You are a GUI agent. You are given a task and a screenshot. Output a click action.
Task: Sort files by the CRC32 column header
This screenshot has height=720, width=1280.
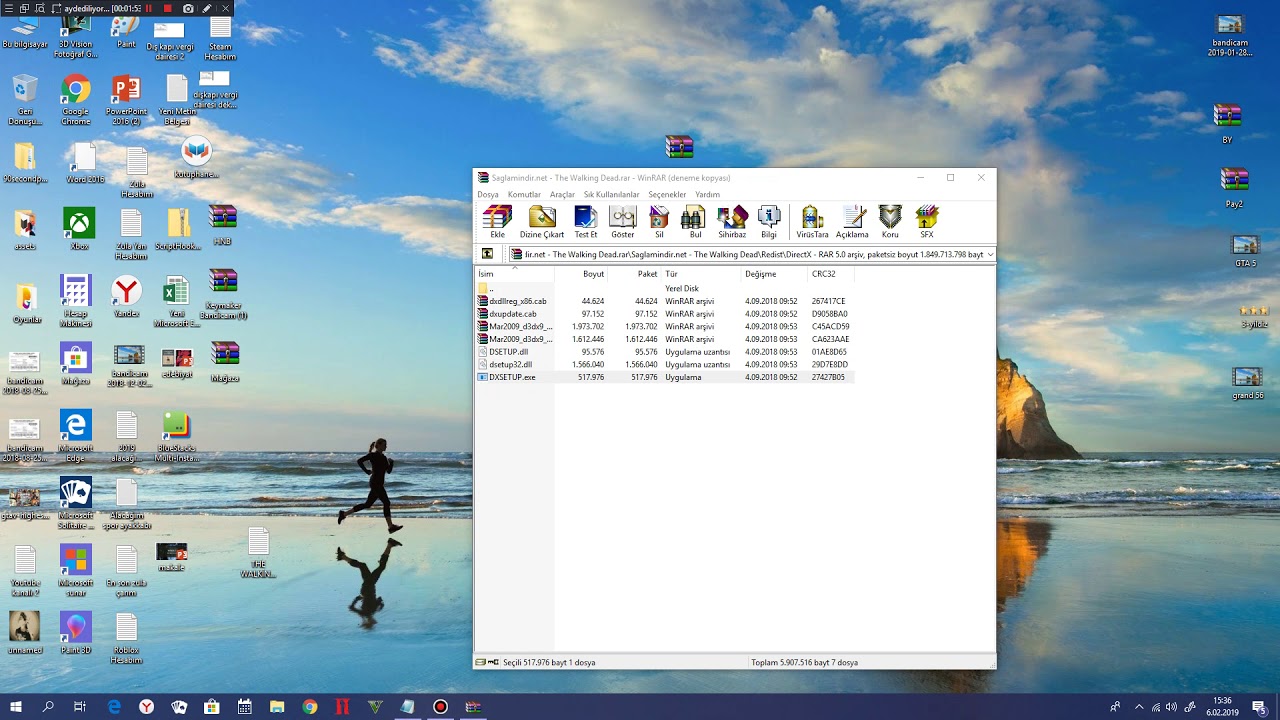point(831,274)
